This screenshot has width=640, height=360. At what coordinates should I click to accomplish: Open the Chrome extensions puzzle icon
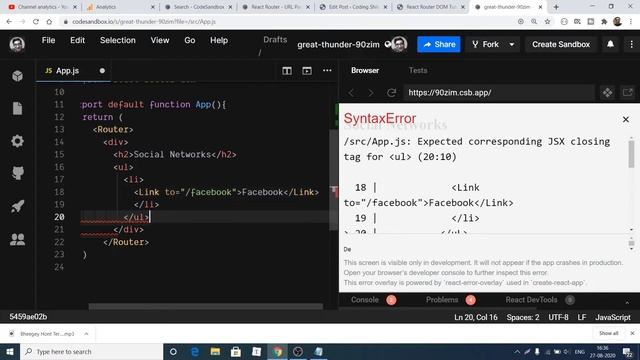click(604, 22)
